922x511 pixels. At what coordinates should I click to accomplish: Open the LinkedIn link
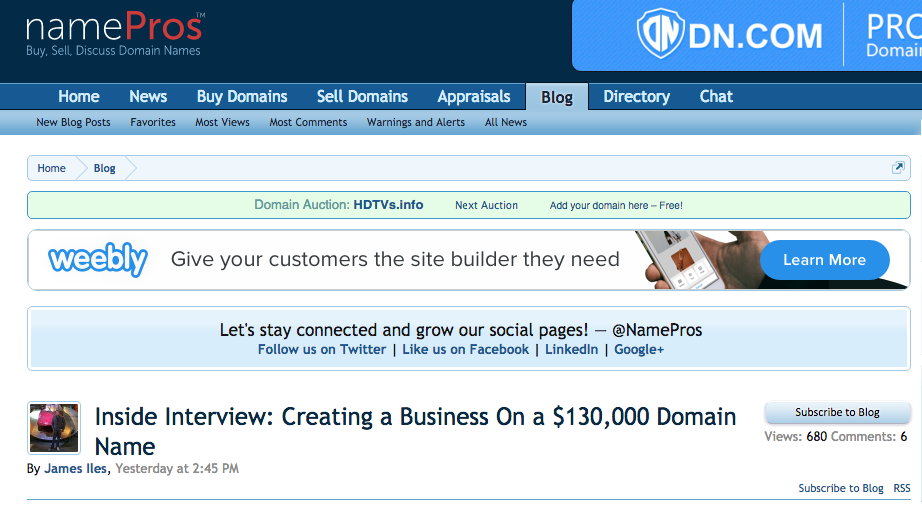[571, 349]
